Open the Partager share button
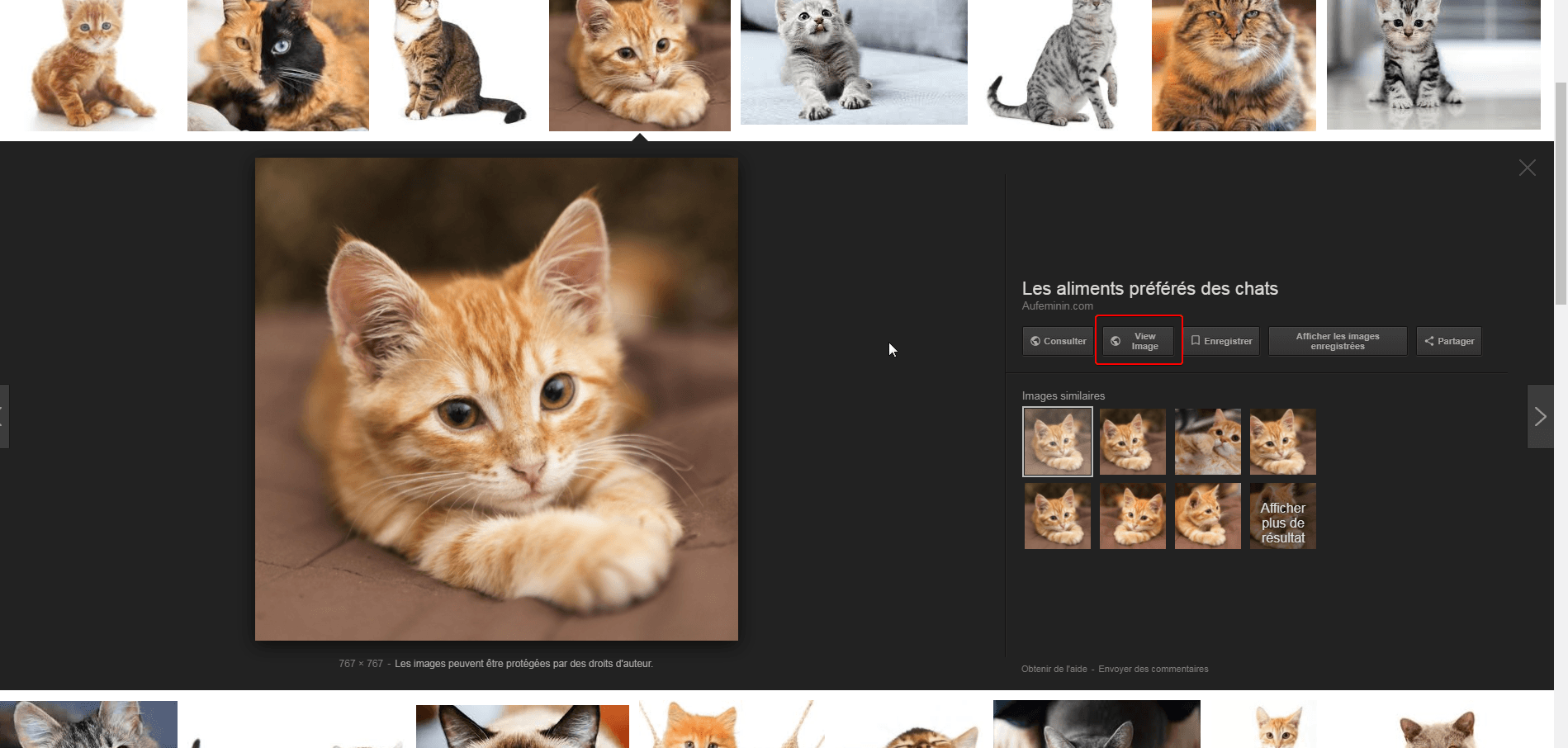 pyautogui.click(x=1448, y=341)
